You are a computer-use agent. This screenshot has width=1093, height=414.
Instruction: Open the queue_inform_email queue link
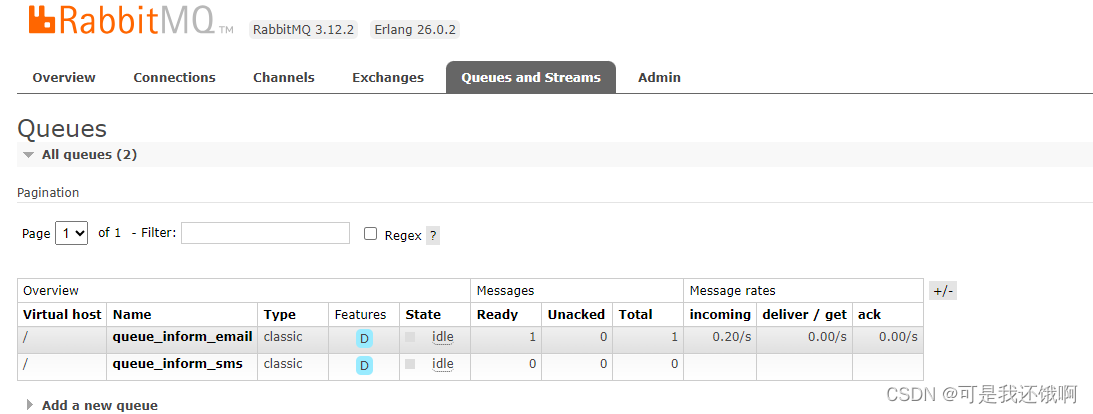pos(183,337)
